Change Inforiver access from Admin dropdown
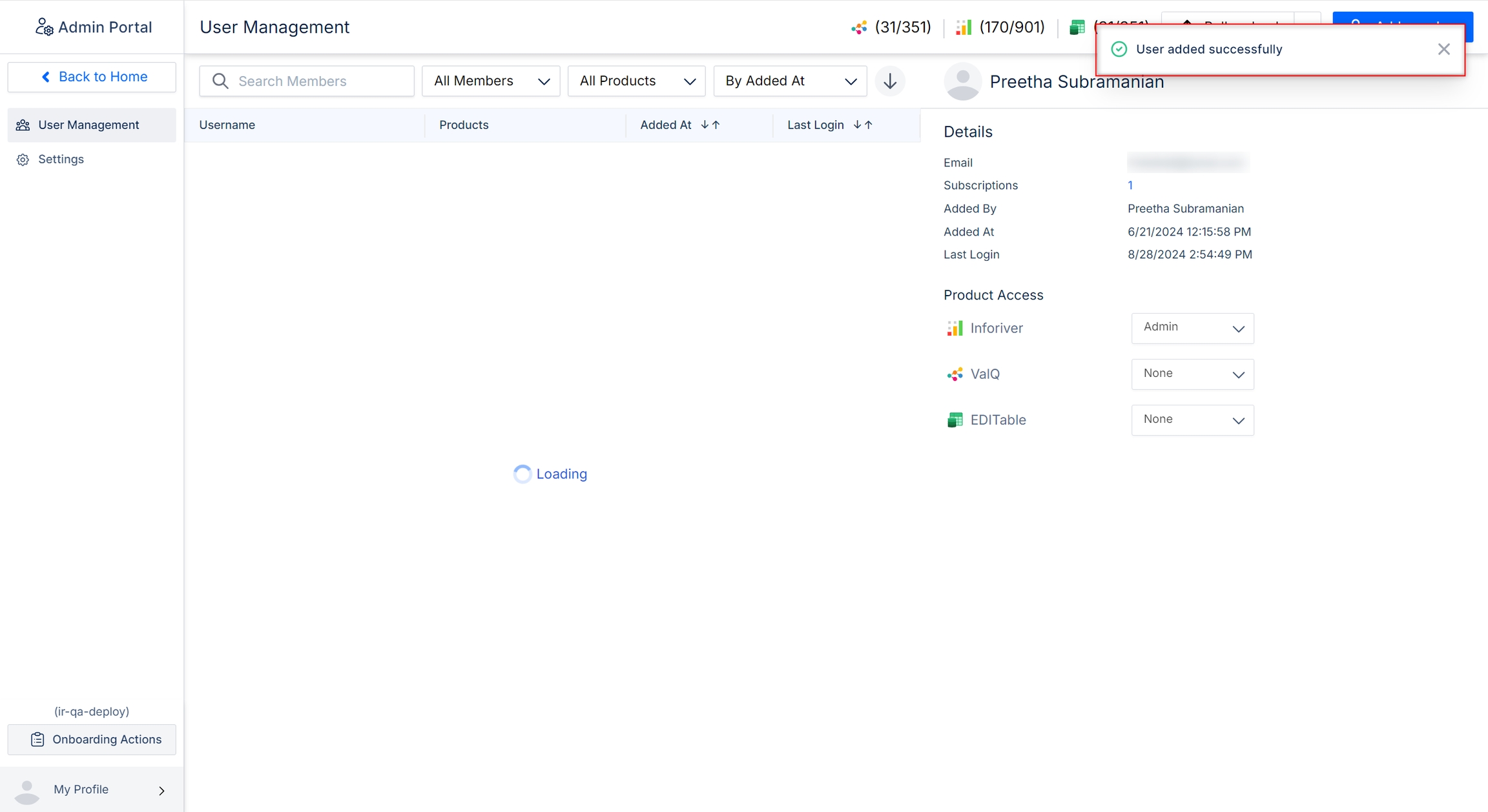The image size is (1488, 812). pyautogui.click(x=1192, y=329)
